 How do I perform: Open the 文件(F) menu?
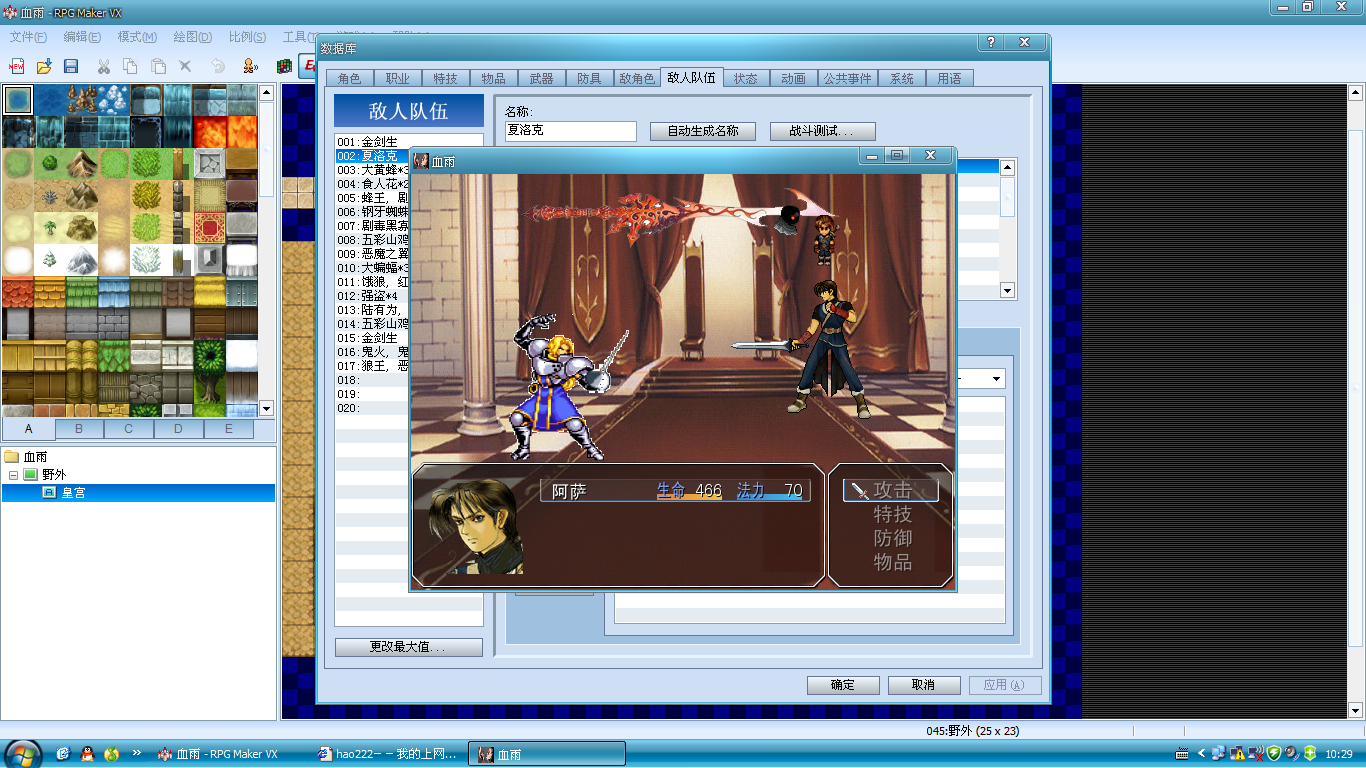tap(28, 37)
